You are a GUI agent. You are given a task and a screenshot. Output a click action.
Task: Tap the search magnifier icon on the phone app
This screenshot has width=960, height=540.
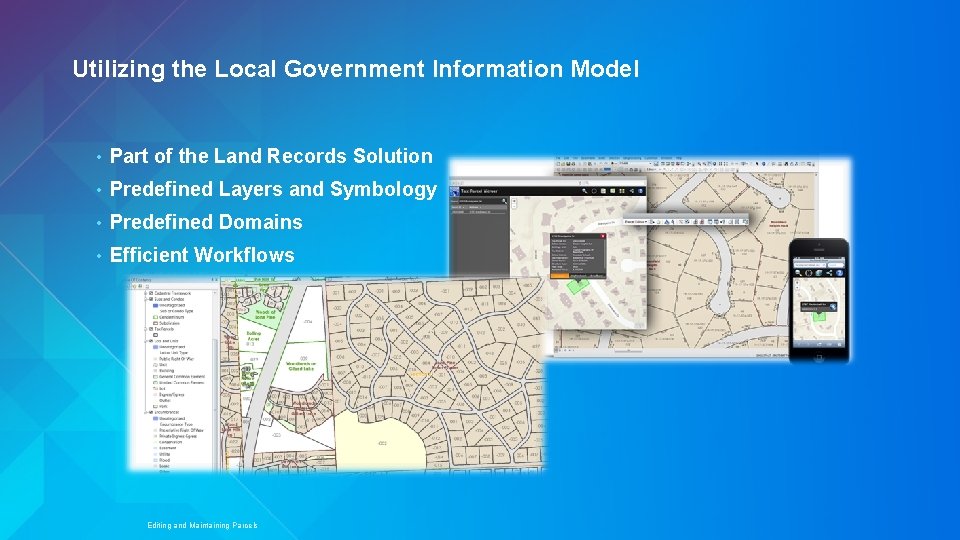(x=798, y=273)
